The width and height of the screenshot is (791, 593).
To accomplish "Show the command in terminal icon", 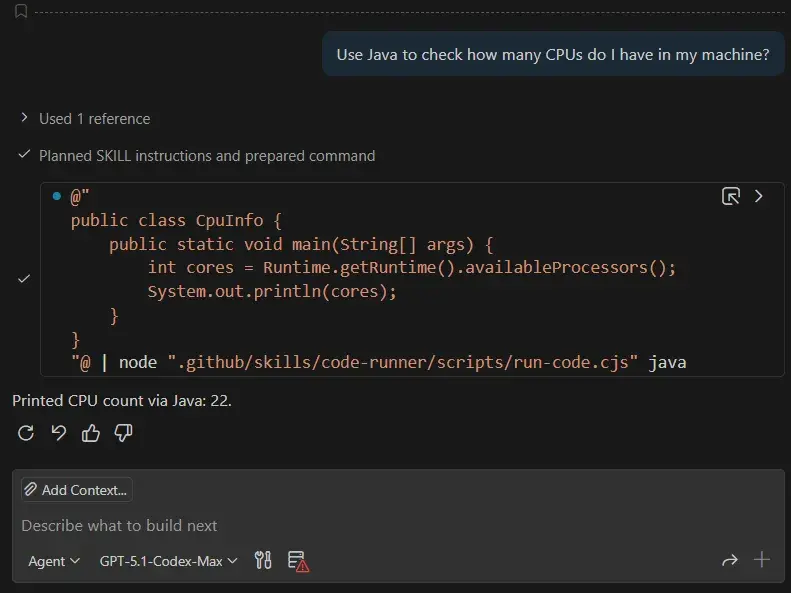I will (x=731, y=196).
